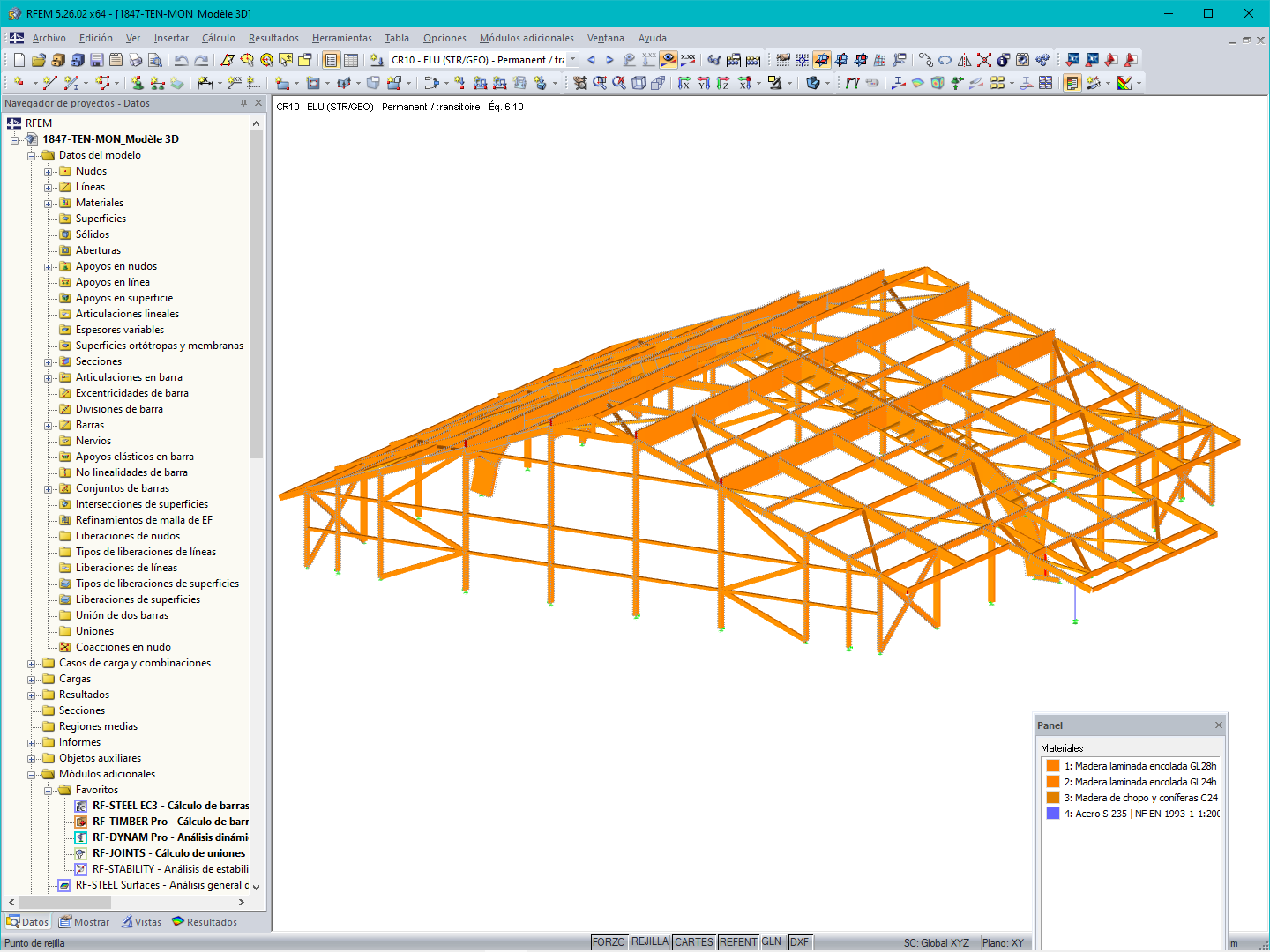Click the view in Y direction icon
The width and height of the screenshot is (1270, 952).
pyautogui.click(x=702, y=83)
